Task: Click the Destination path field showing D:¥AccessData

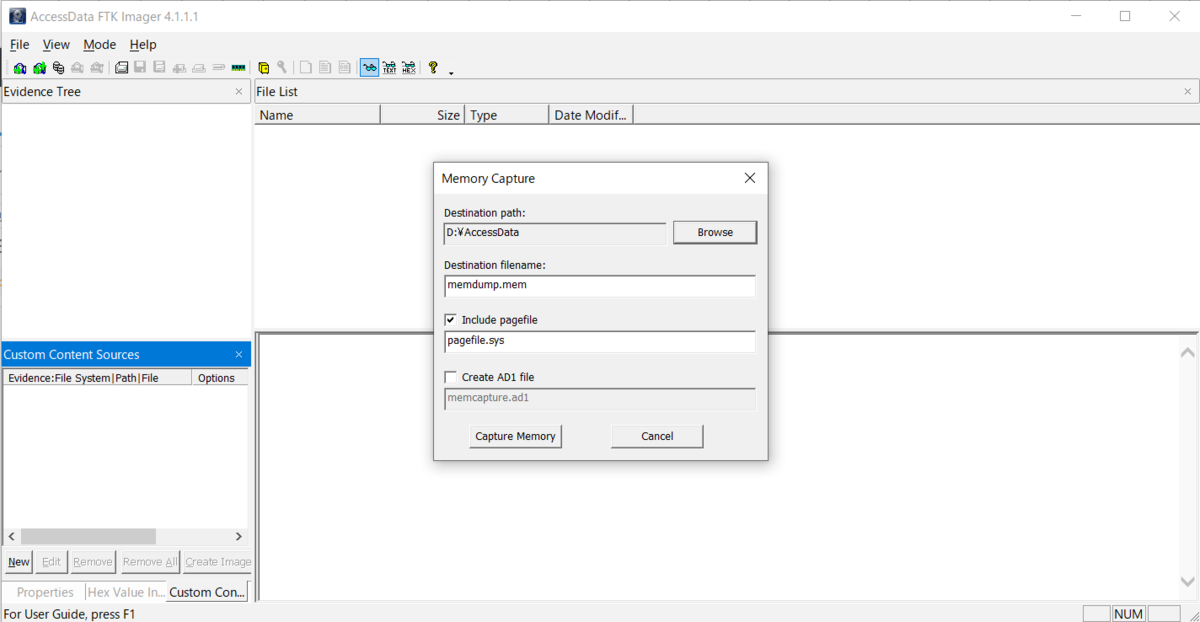Action: point(555,232)
